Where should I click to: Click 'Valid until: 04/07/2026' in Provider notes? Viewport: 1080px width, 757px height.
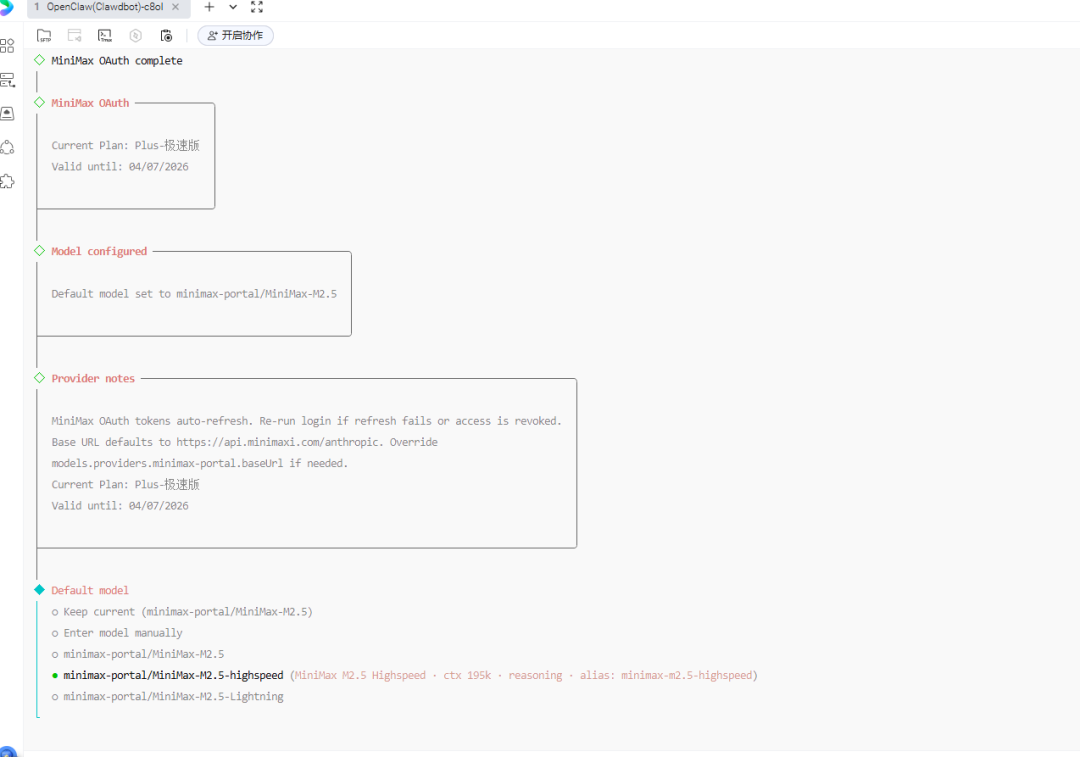coord(120,506)
